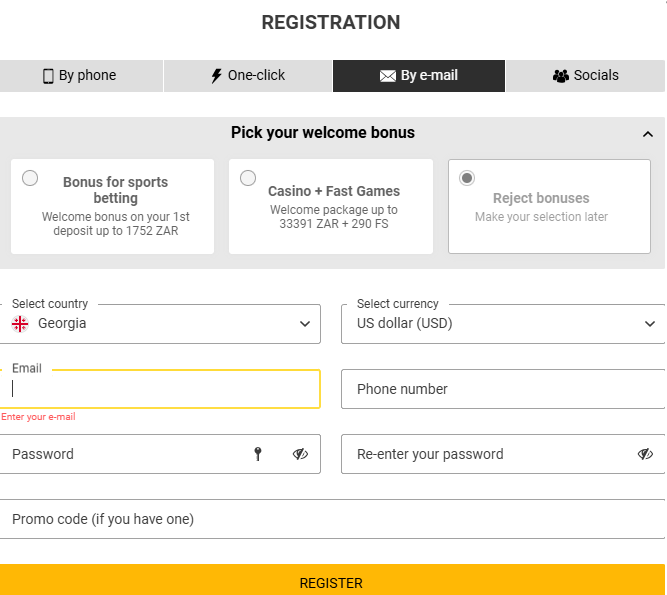Toggle password visibility eye icon in Password field

coord(300,454)
